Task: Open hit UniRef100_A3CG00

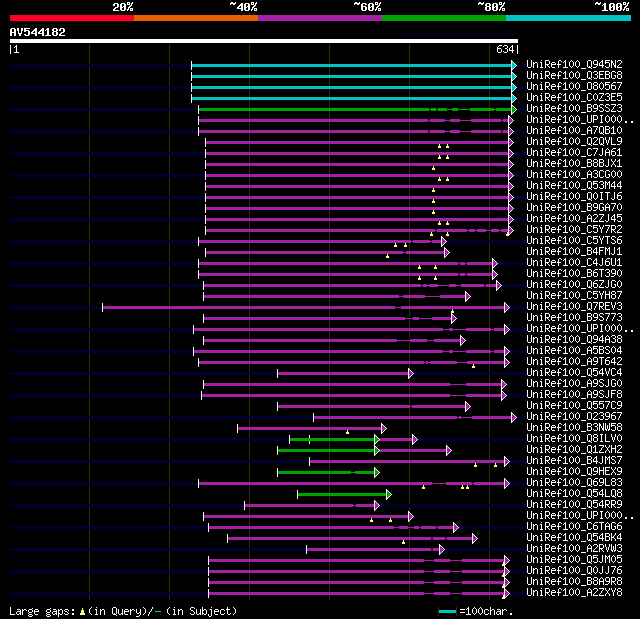Action: [574, 175]
